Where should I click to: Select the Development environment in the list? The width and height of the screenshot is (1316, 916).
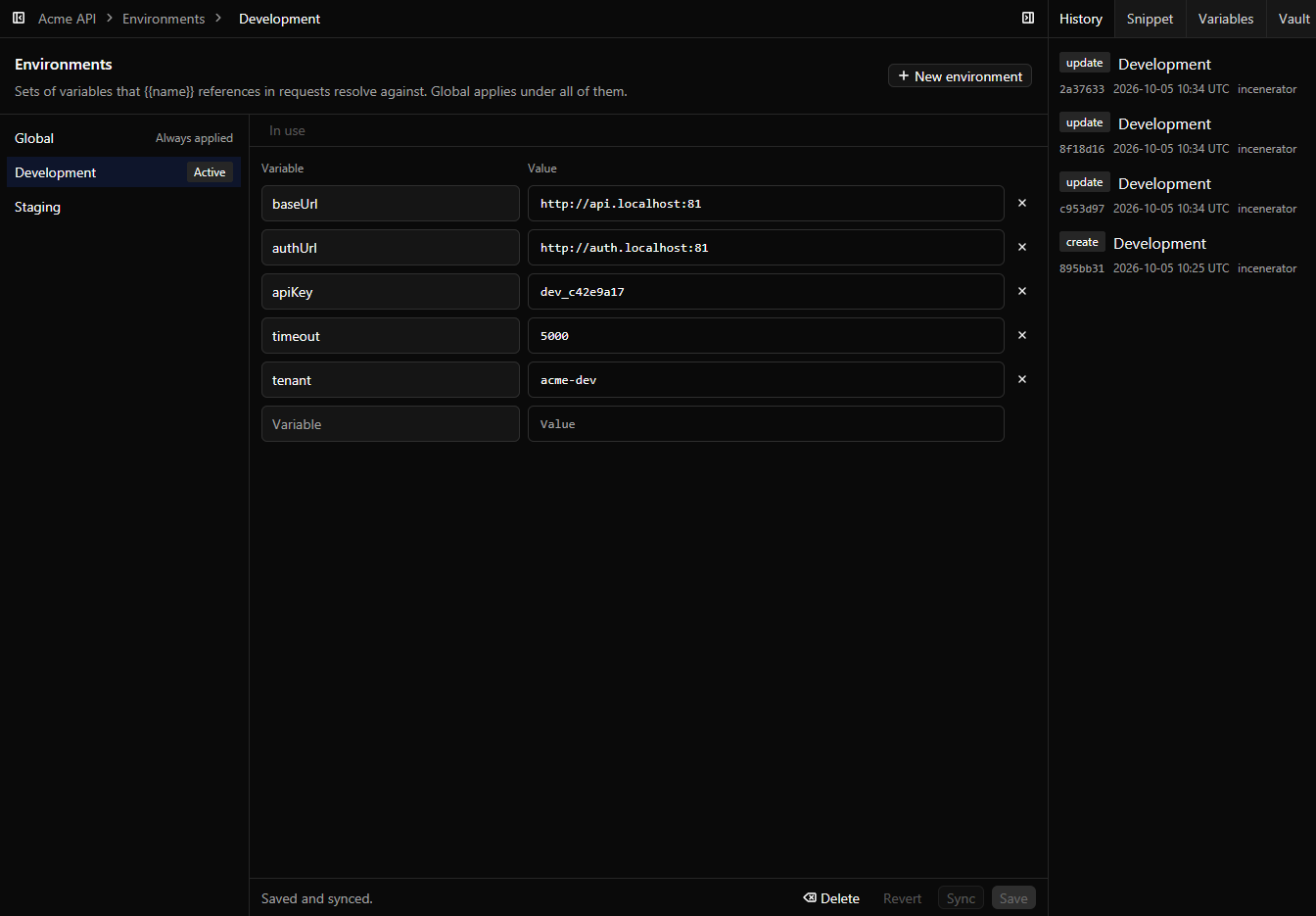pos(123,172)
